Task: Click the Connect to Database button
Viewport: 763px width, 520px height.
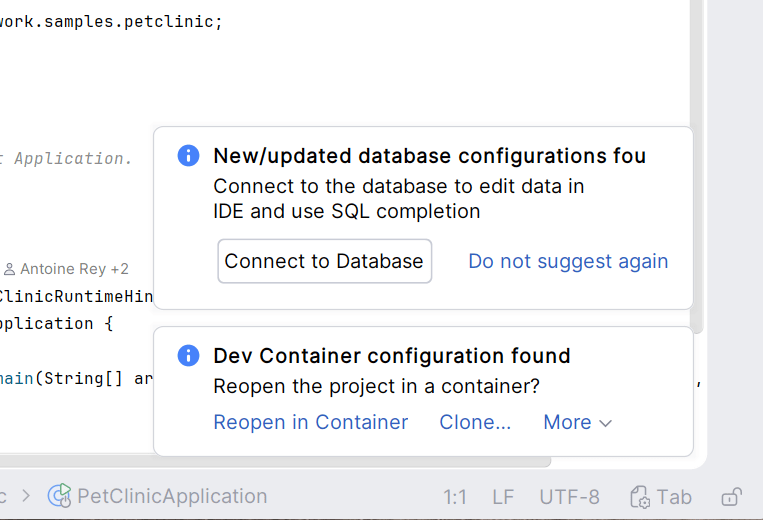Action: point(324,261)
